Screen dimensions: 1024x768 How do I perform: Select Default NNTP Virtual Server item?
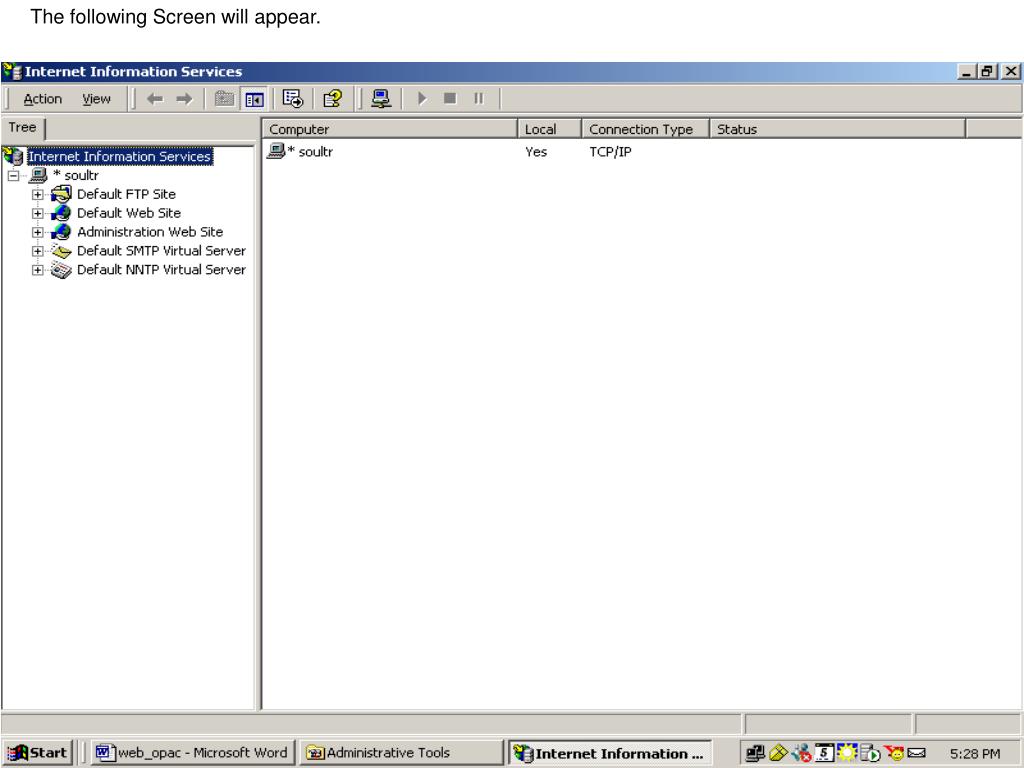click(161, 270)
